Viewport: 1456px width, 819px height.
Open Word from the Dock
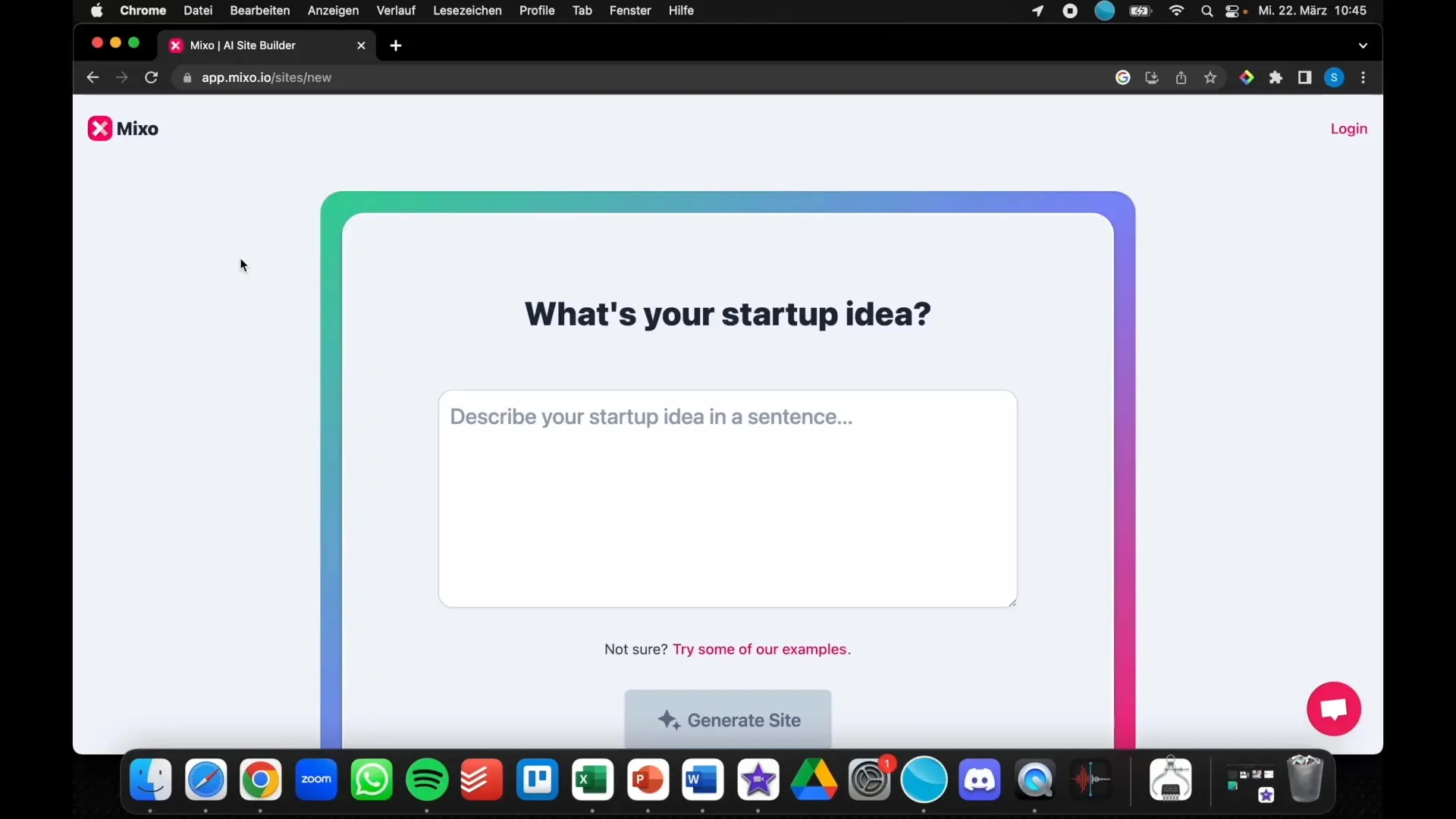pyautogui.click(x=703, y=780)
